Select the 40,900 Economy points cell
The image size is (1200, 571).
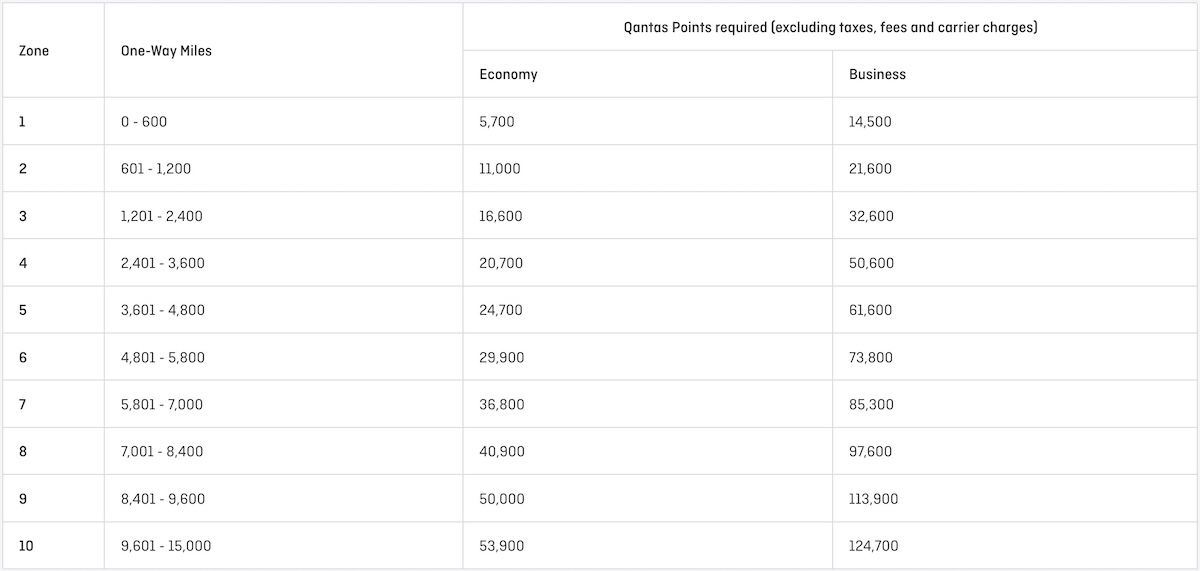(x=502, y=452)
